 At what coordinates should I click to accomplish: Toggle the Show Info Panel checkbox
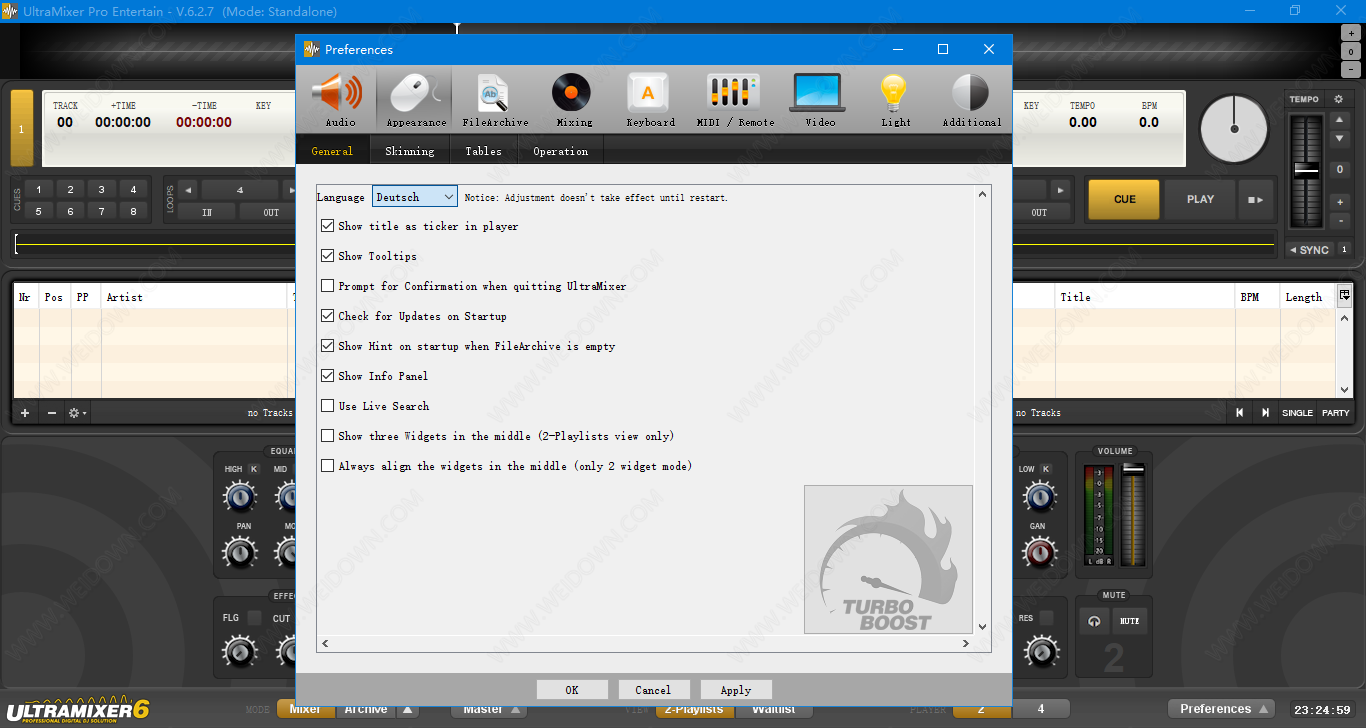(327, 376)
